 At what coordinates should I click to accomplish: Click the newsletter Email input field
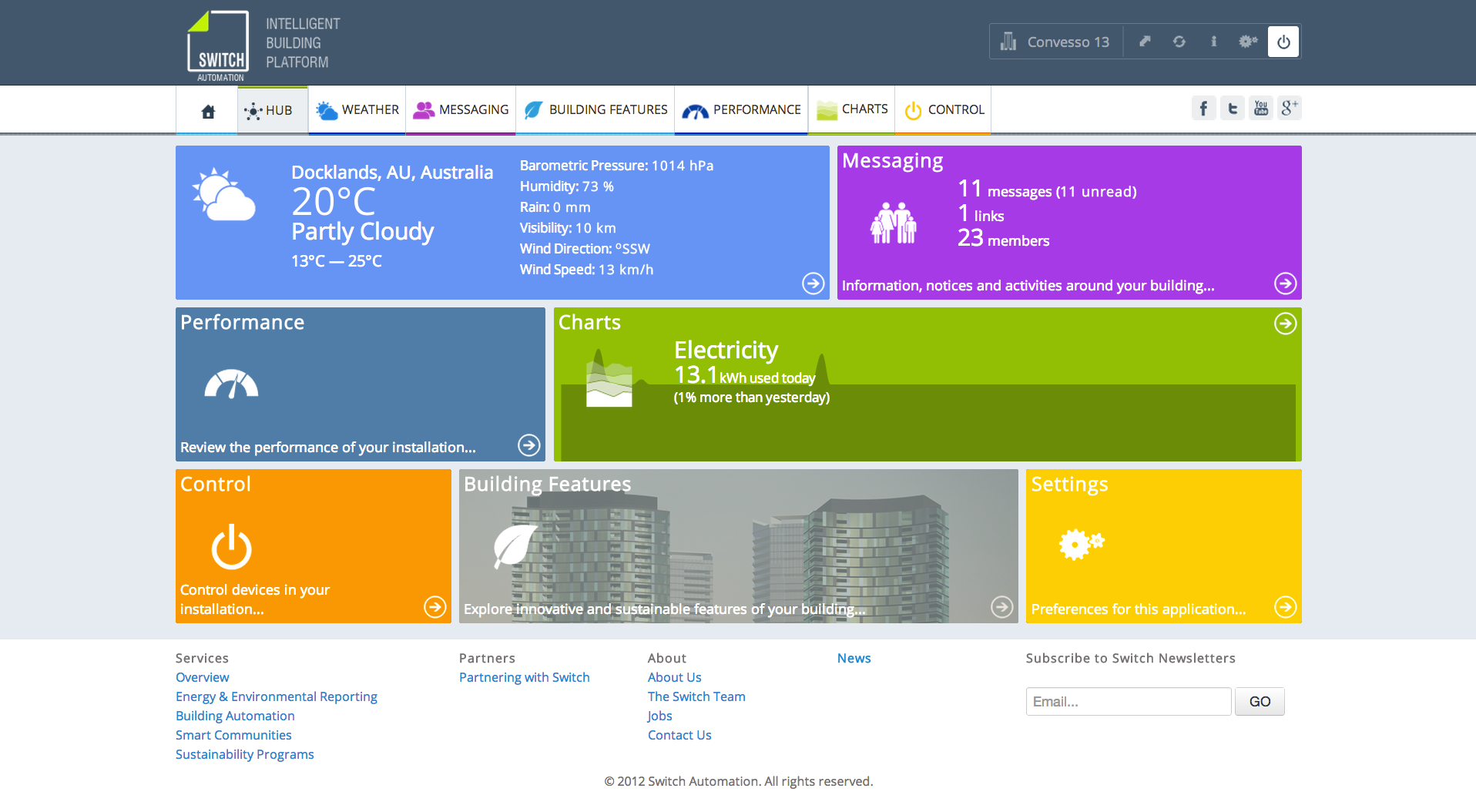(x=1128, y=702)
